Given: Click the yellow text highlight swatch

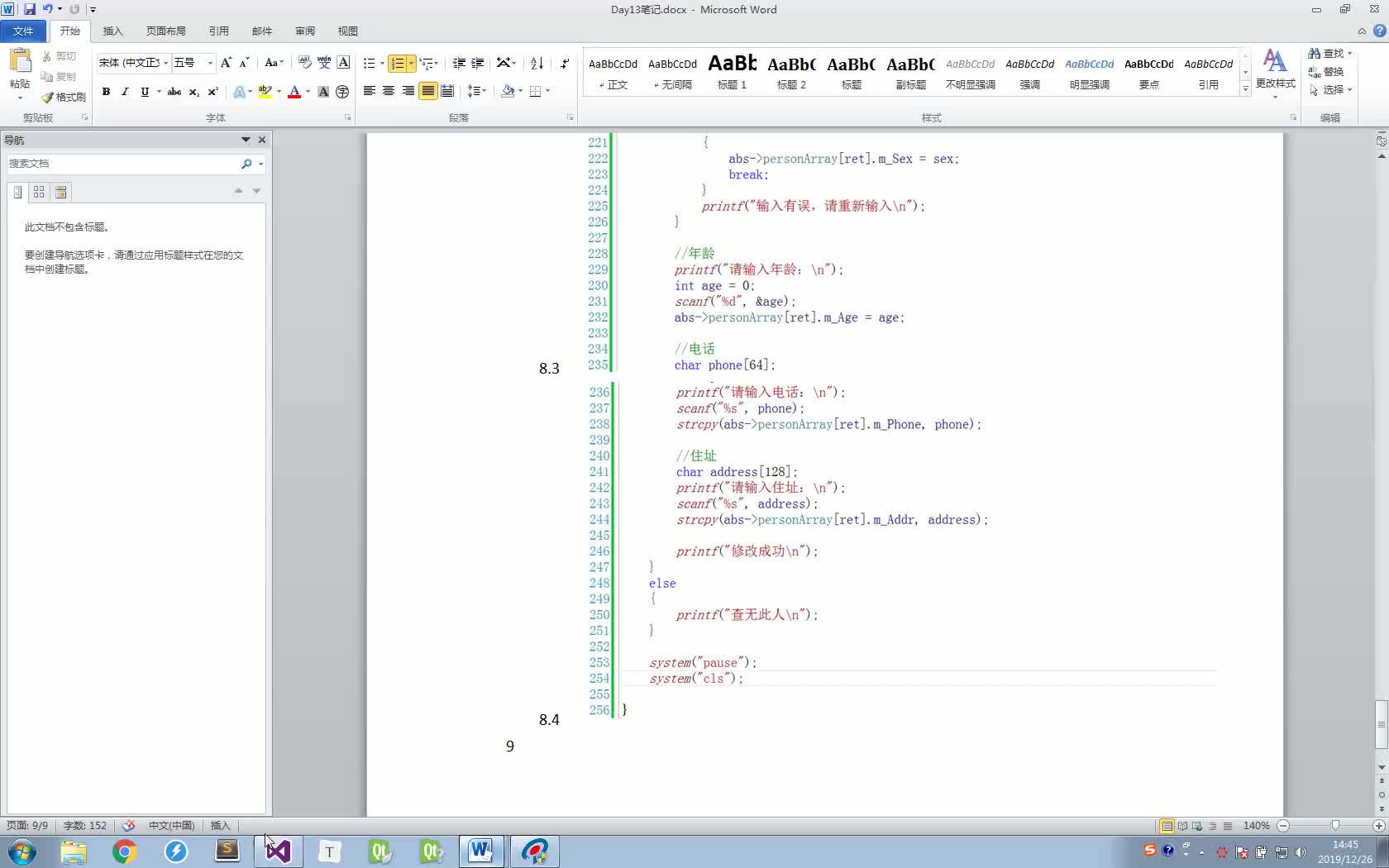Looking at the screenshot, I should pyautogui.click(x=265, y=92).
